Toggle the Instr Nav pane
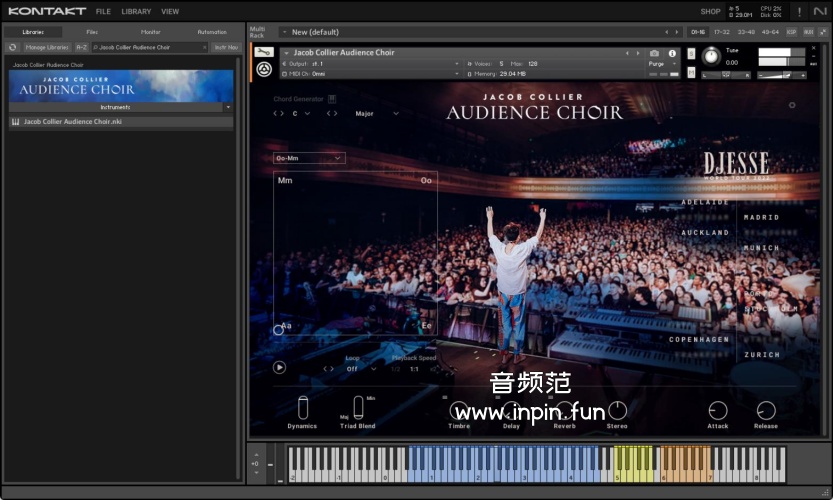This screenshot has width=833, height=500. pos(226,47)
